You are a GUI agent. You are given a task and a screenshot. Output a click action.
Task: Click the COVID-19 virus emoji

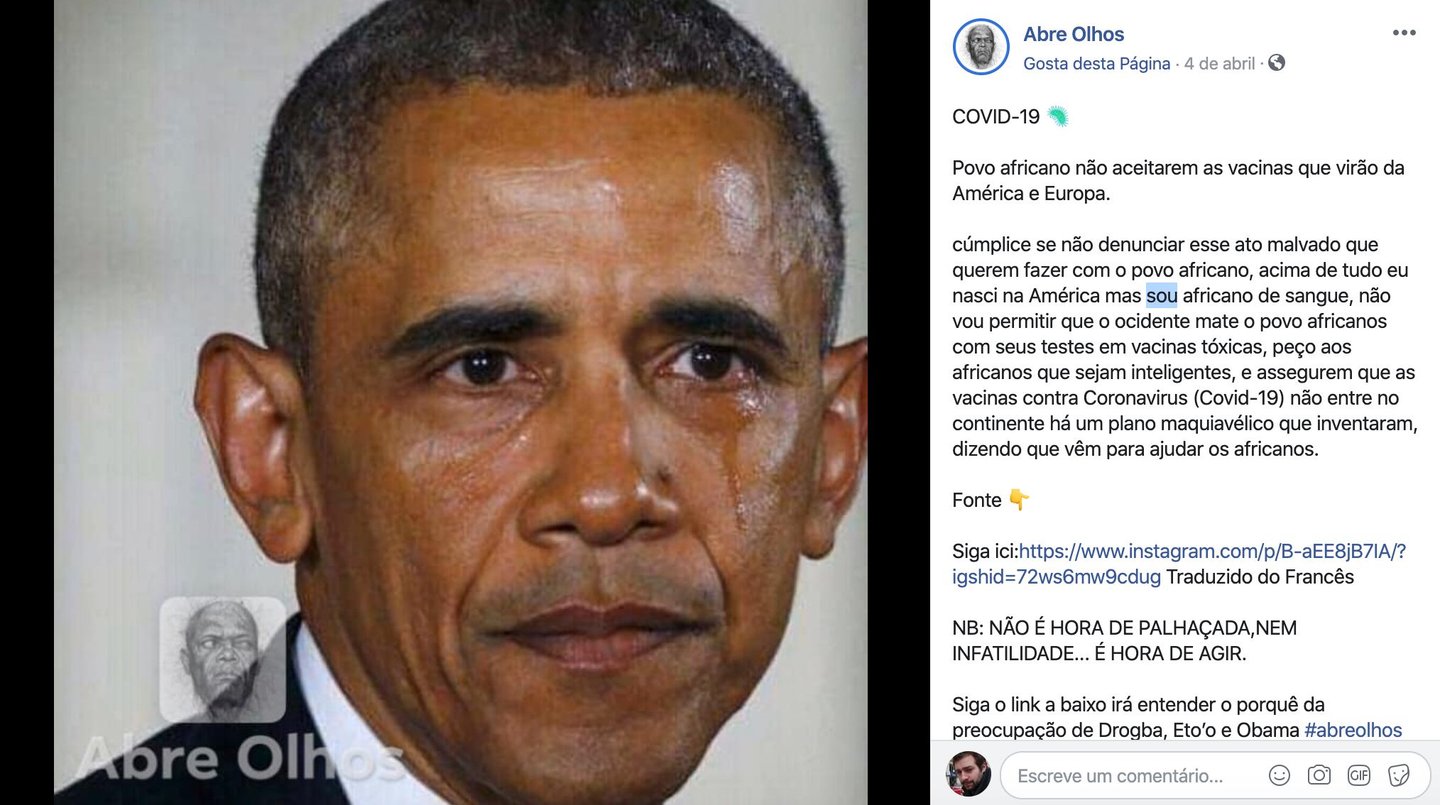click(x=1058, y=117)
